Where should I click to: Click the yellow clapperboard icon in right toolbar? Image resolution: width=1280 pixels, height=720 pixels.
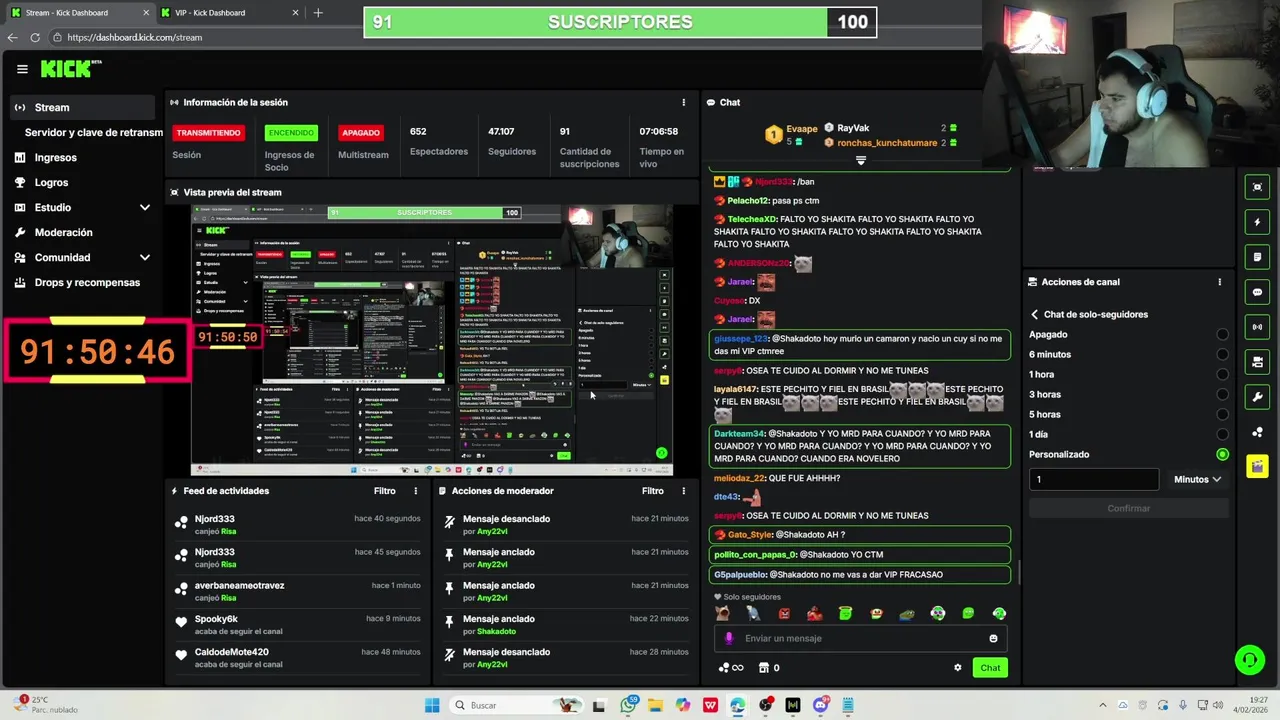pos(1257,467)
